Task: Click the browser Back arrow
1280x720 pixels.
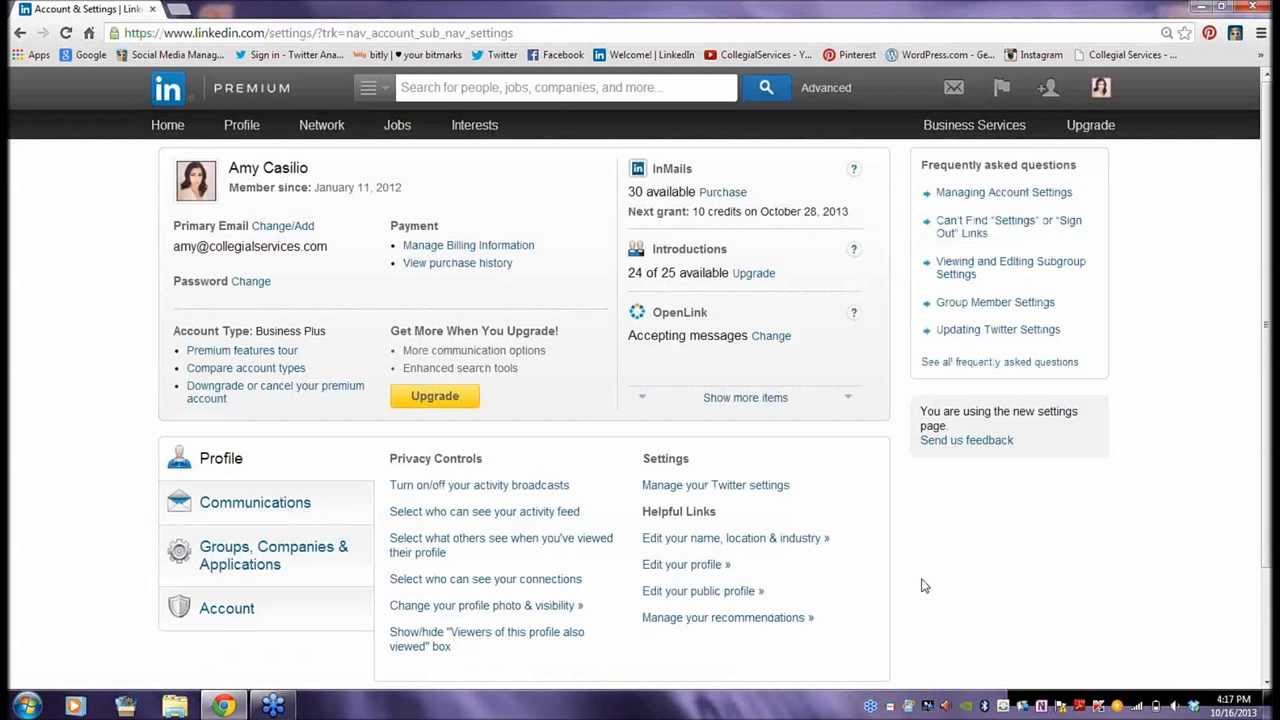Action: (20, 33)
